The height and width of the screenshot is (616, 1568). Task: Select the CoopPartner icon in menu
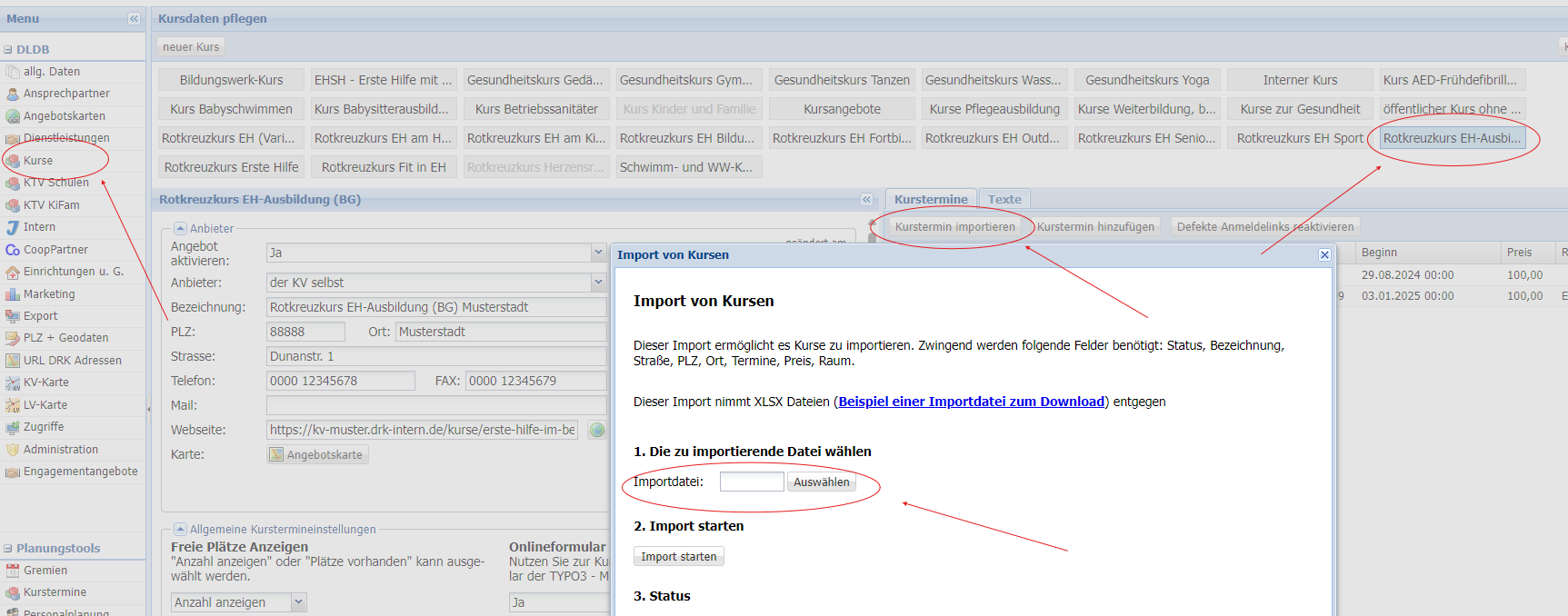pyautogui.click(x=12, y=250)
